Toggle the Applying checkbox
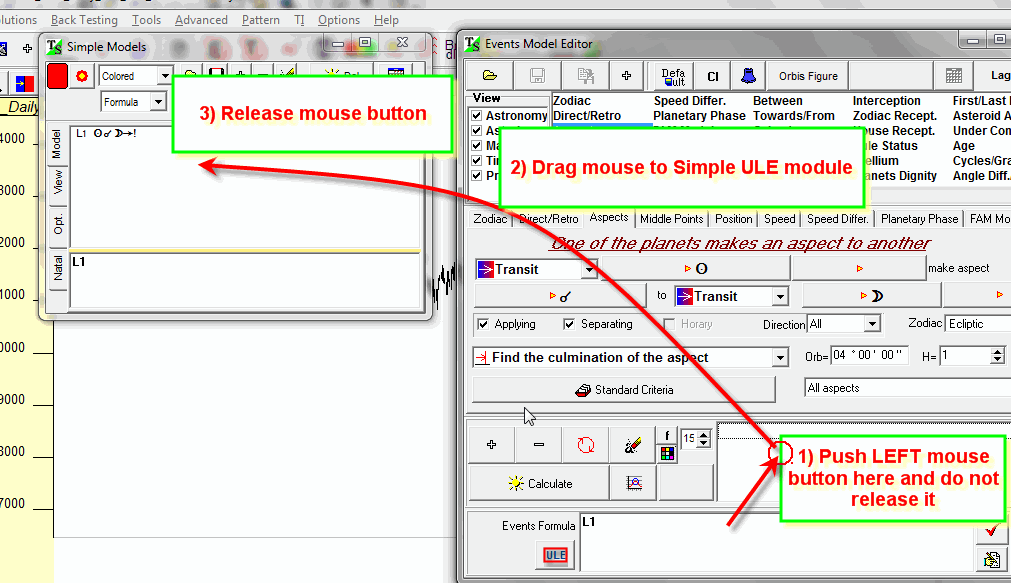Viewport: 1011px width, 583px height. [x=484, y=324]
